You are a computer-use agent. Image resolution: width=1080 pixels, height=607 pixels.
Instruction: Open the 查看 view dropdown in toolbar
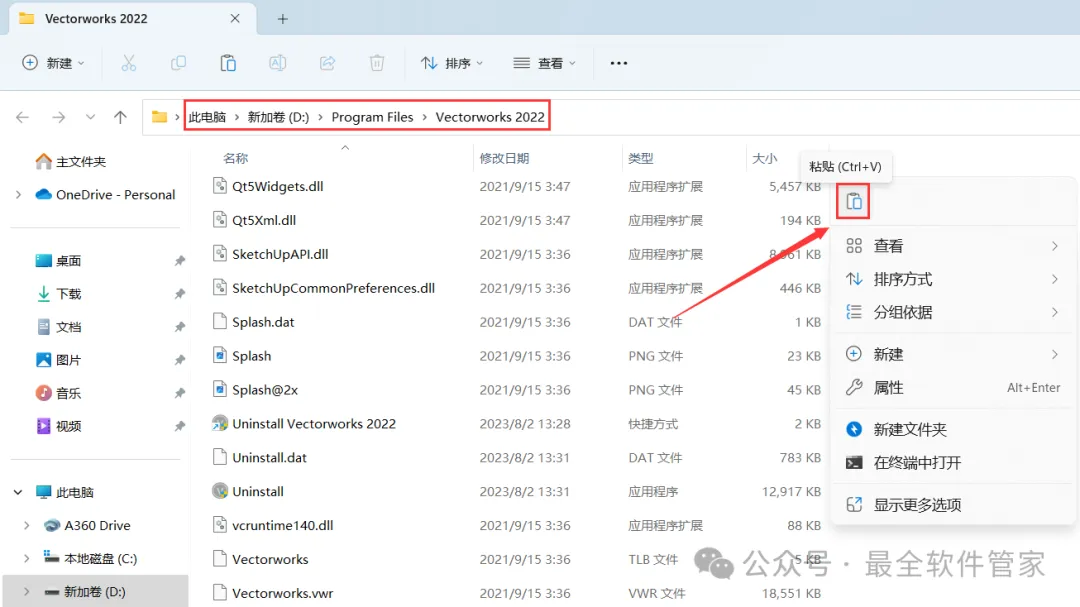[x=545, y=63]
